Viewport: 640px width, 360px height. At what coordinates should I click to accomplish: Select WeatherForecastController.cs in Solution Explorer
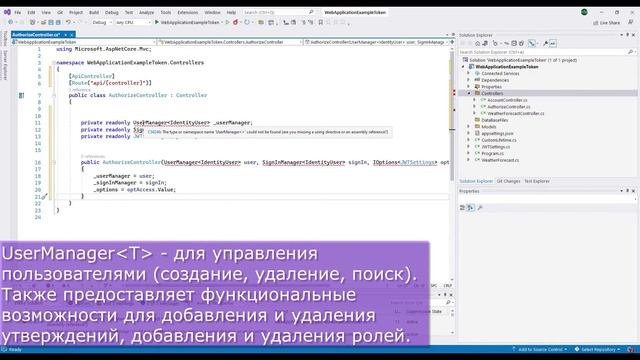coord(516,113)
